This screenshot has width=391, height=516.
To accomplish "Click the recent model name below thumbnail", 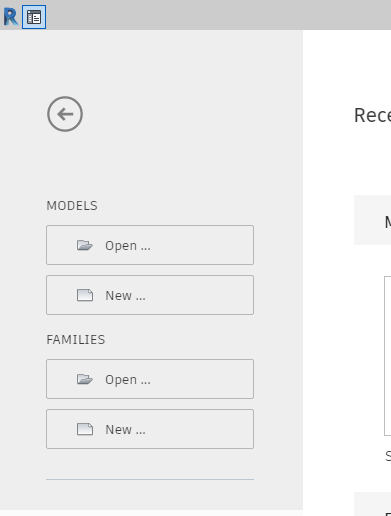I will pos(388,456).
